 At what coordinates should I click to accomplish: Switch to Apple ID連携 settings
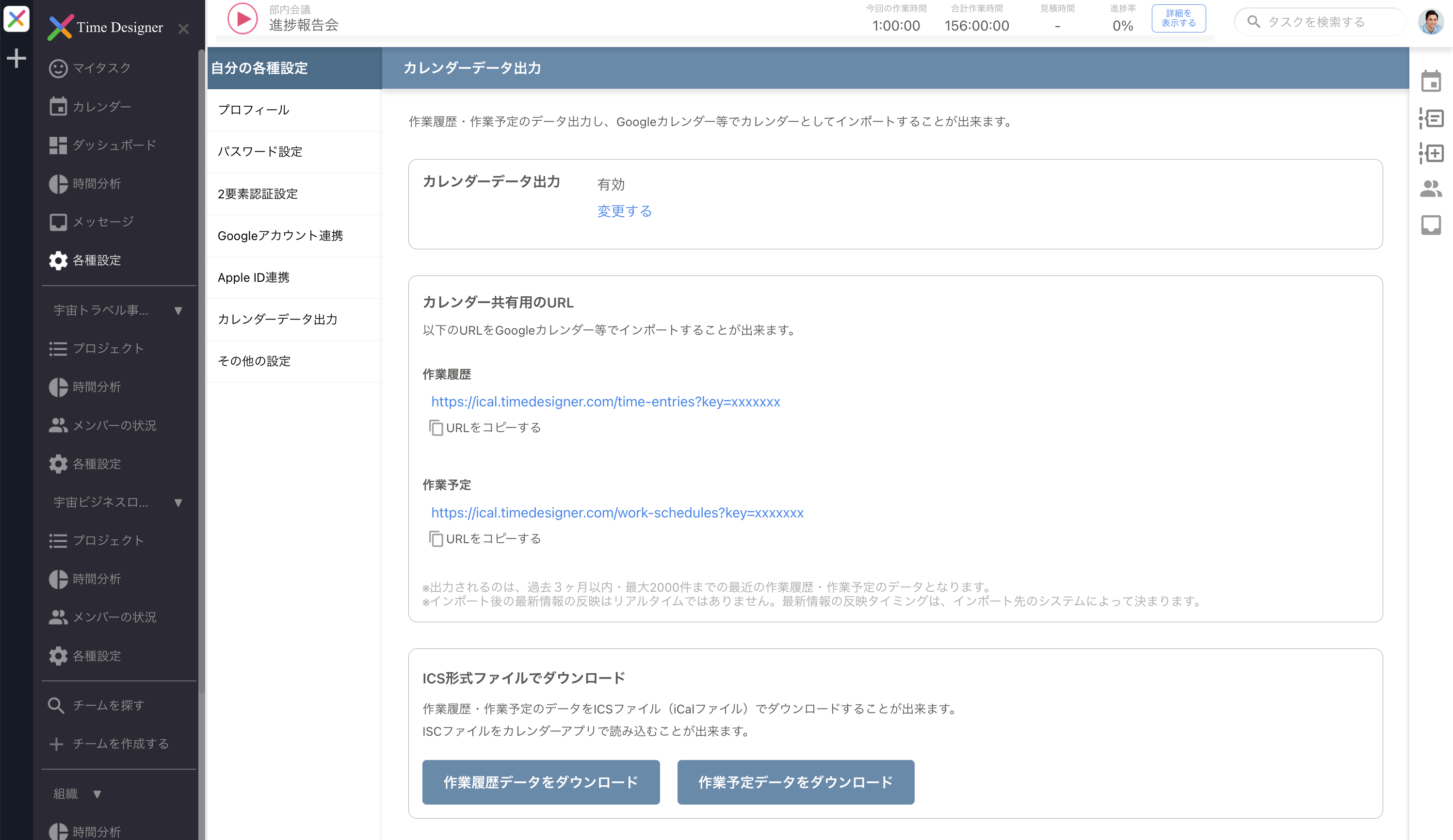pyautogui.click(x=254, y=277)
